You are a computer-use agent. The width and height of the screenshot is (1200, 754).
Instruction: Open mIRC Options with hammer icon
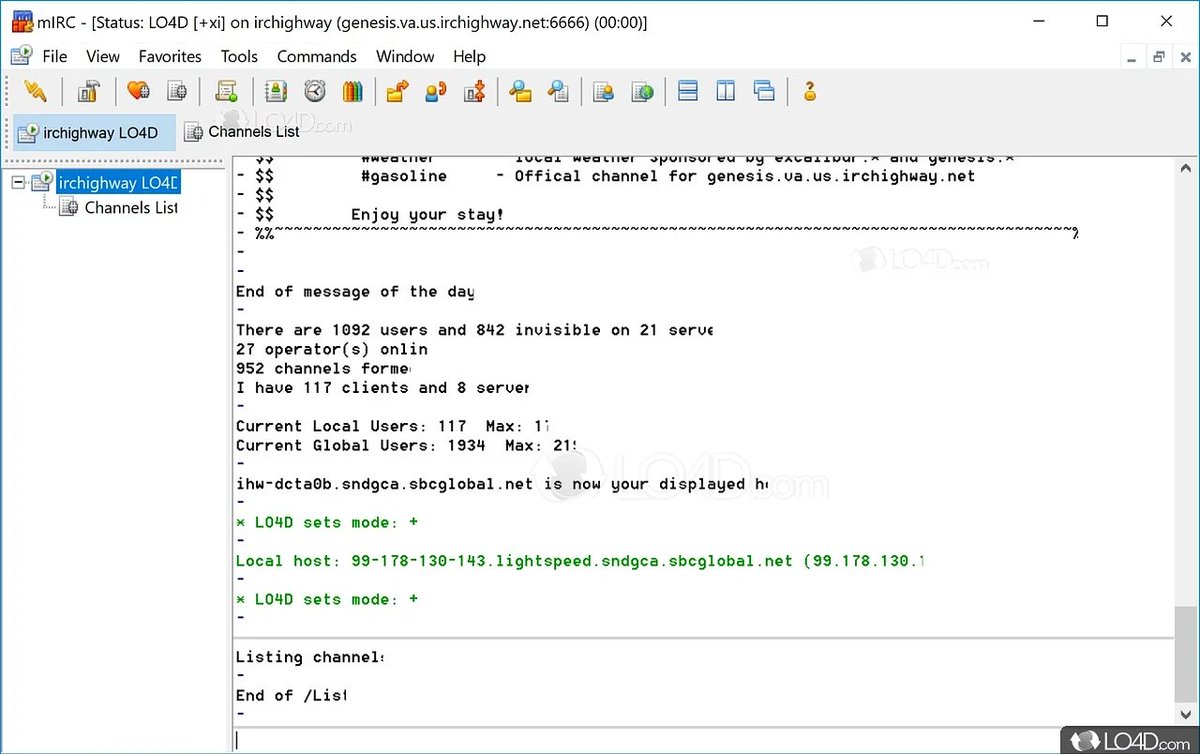88,91
